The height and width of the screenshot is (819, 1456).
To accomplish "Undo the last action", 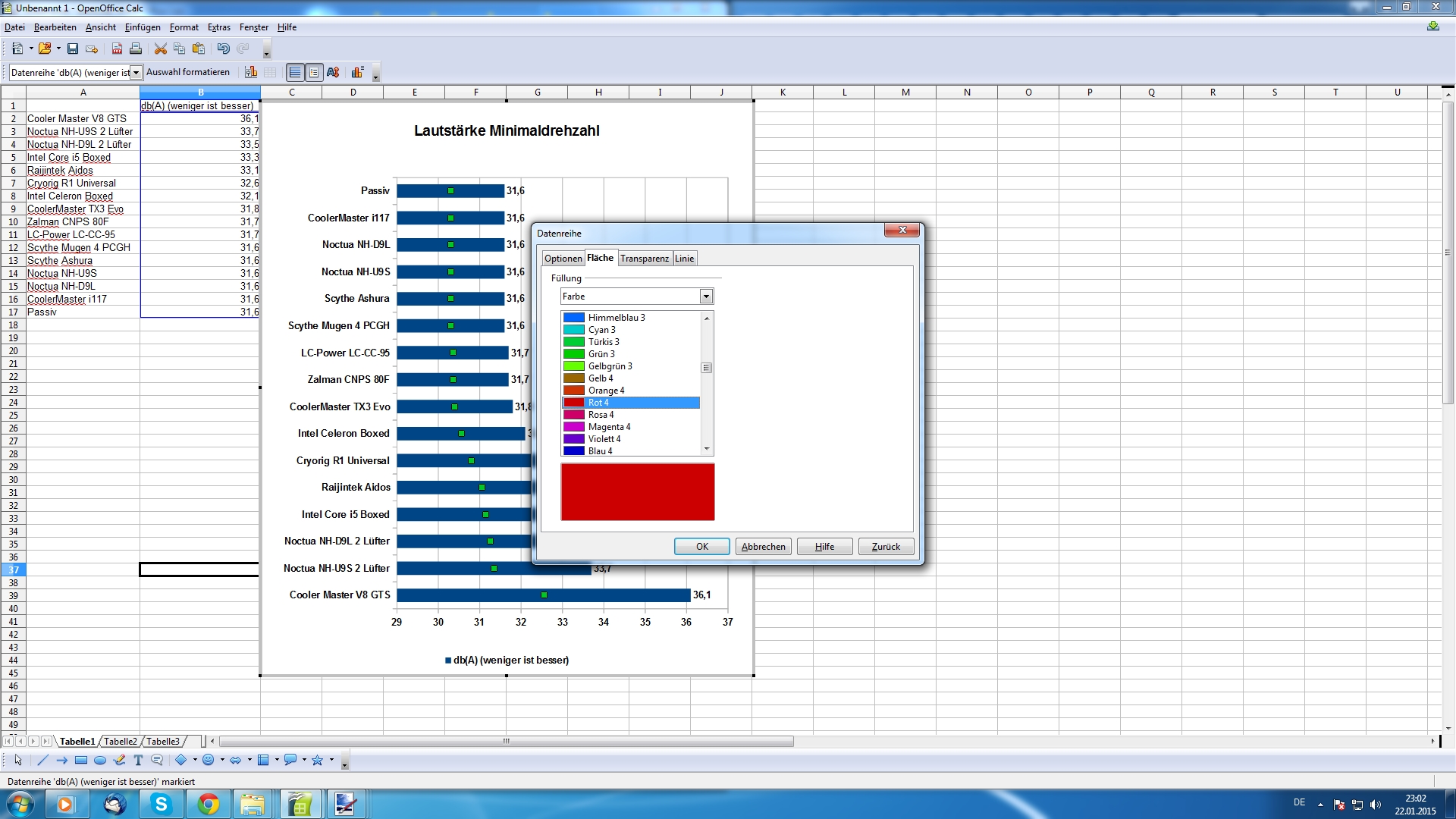I will click(x=224, y=49).
